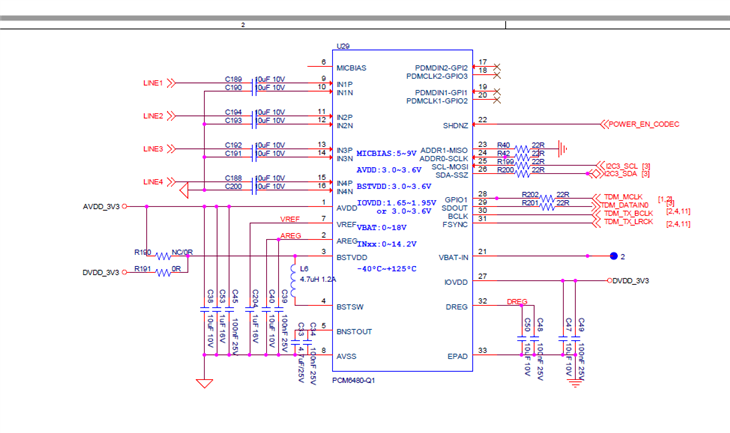Screen dimensions: 730x433
Task: Click the blue test point dot labeled 2
Action: click(614, 256)
